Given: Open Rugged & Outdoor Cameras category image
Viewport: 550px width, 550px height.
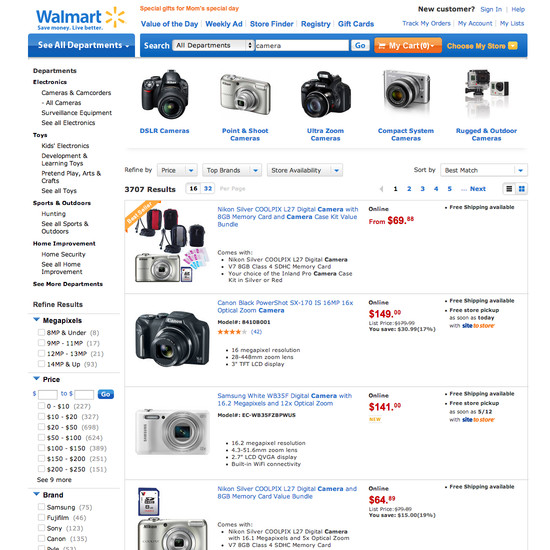Looking at the screenshot, I should [487, 92].
